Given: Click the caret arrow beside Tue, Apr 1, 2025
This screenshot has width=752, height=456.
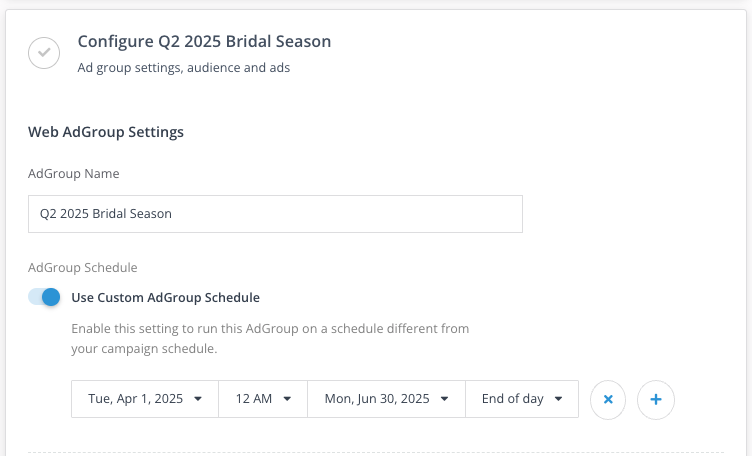Looking at the screenshot, I should tap(198, 399).
